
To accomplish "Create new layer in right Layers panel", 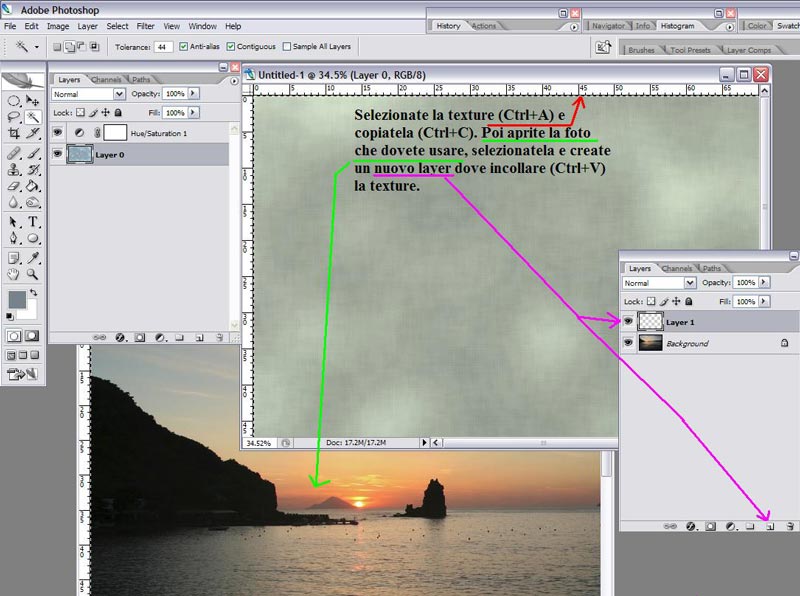I will point(770,526).
